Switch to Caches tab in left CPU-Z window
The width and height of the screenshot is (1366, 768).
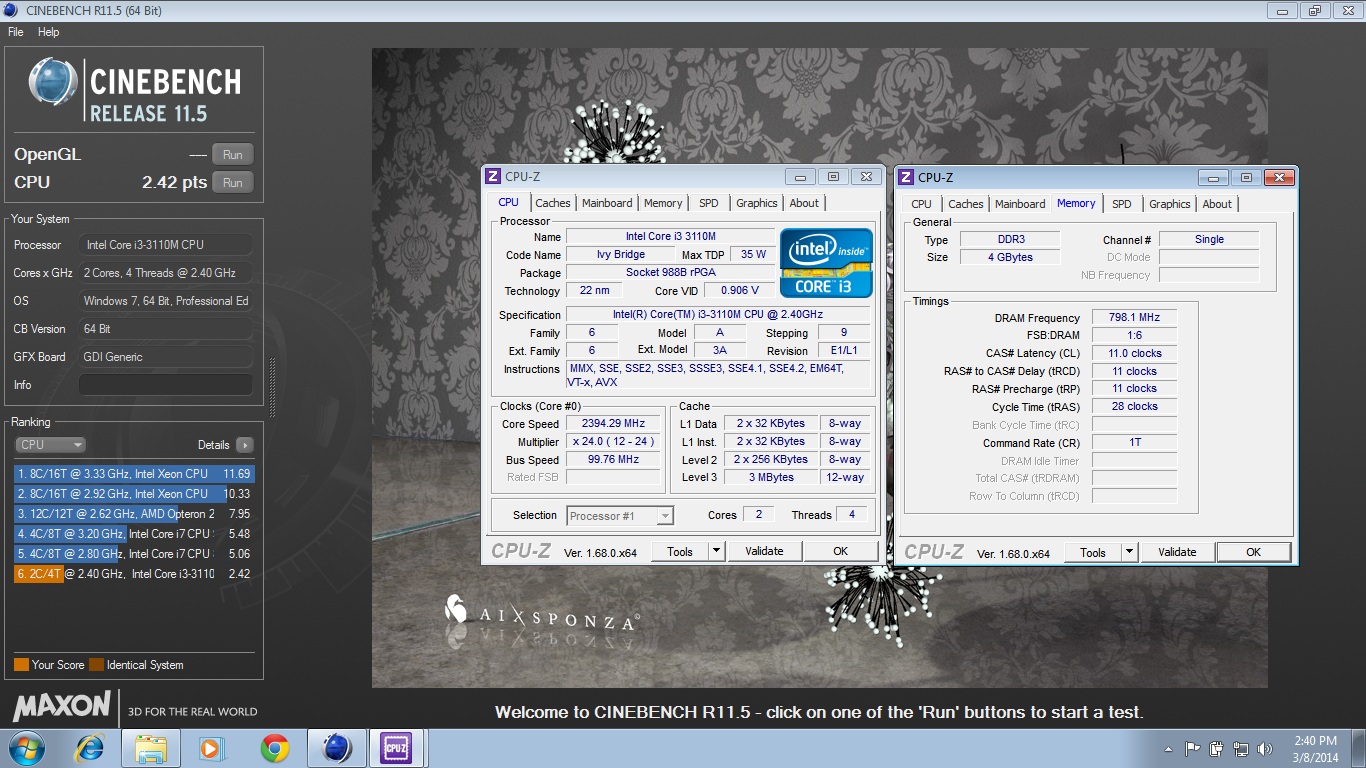click(x=553, y=203)
